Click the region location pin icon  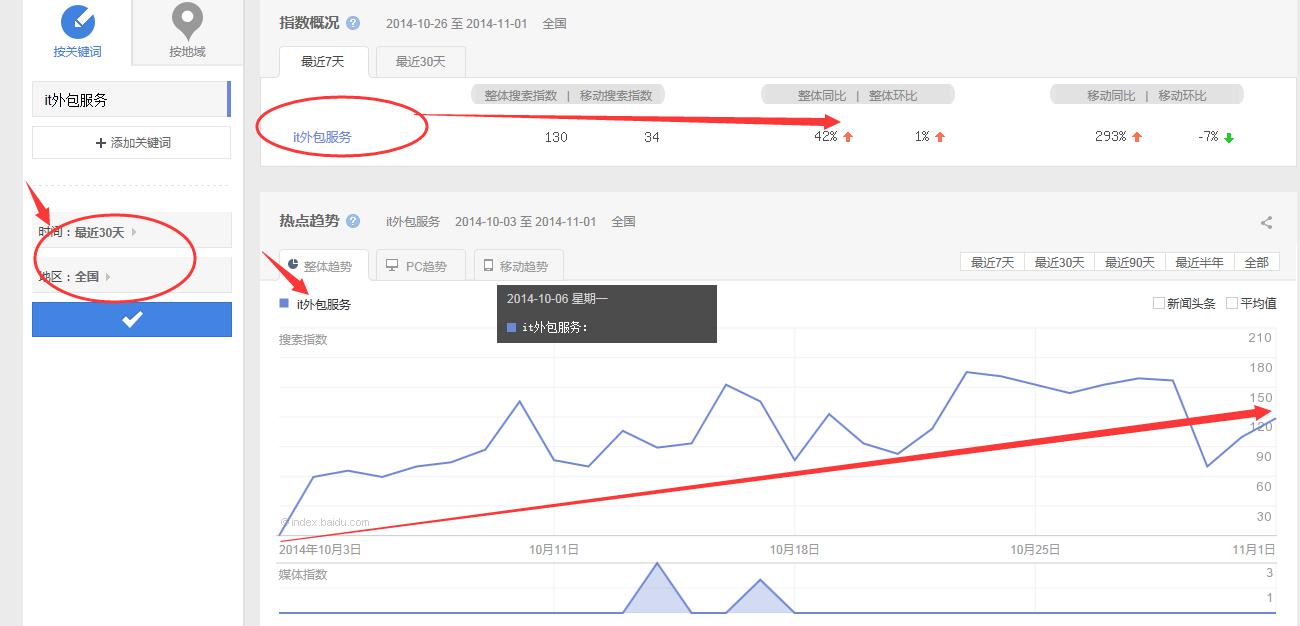(x=187, y=20)
